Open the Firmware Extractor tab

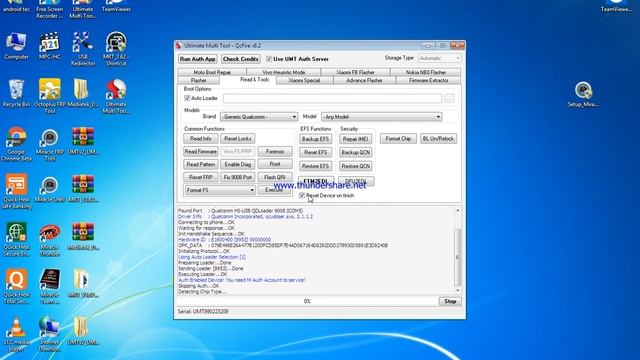429,80
